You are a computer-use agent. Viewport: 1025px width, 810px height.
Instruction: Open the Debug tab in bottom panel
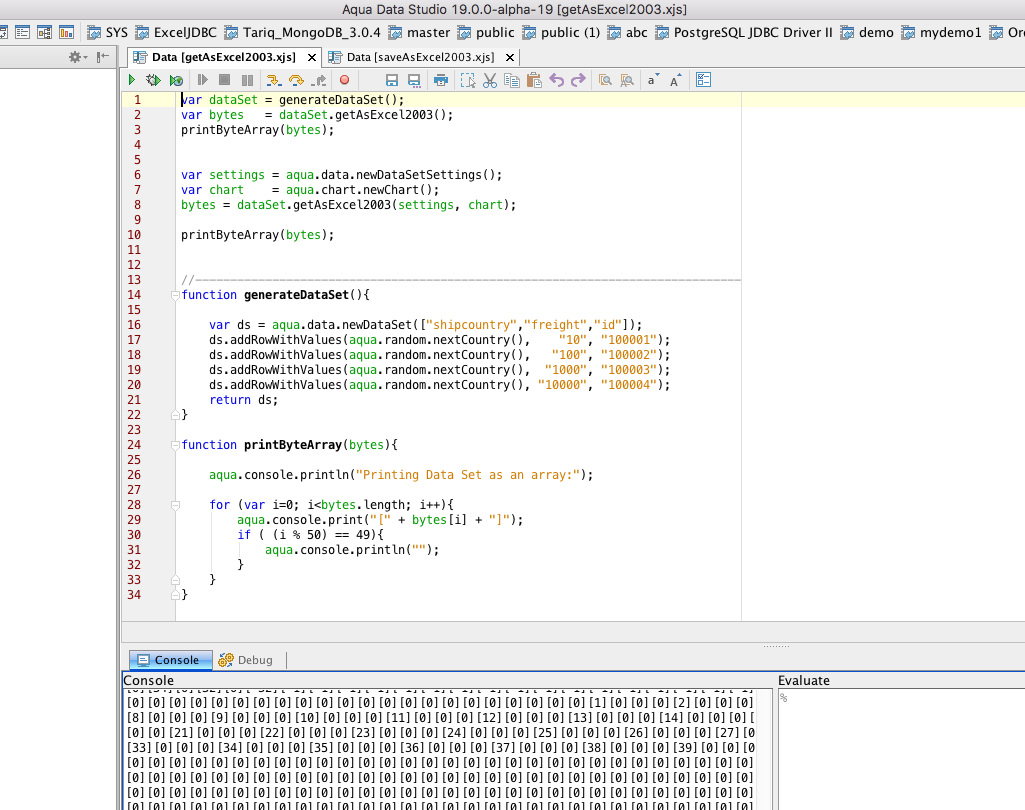[x=246, y=660]
